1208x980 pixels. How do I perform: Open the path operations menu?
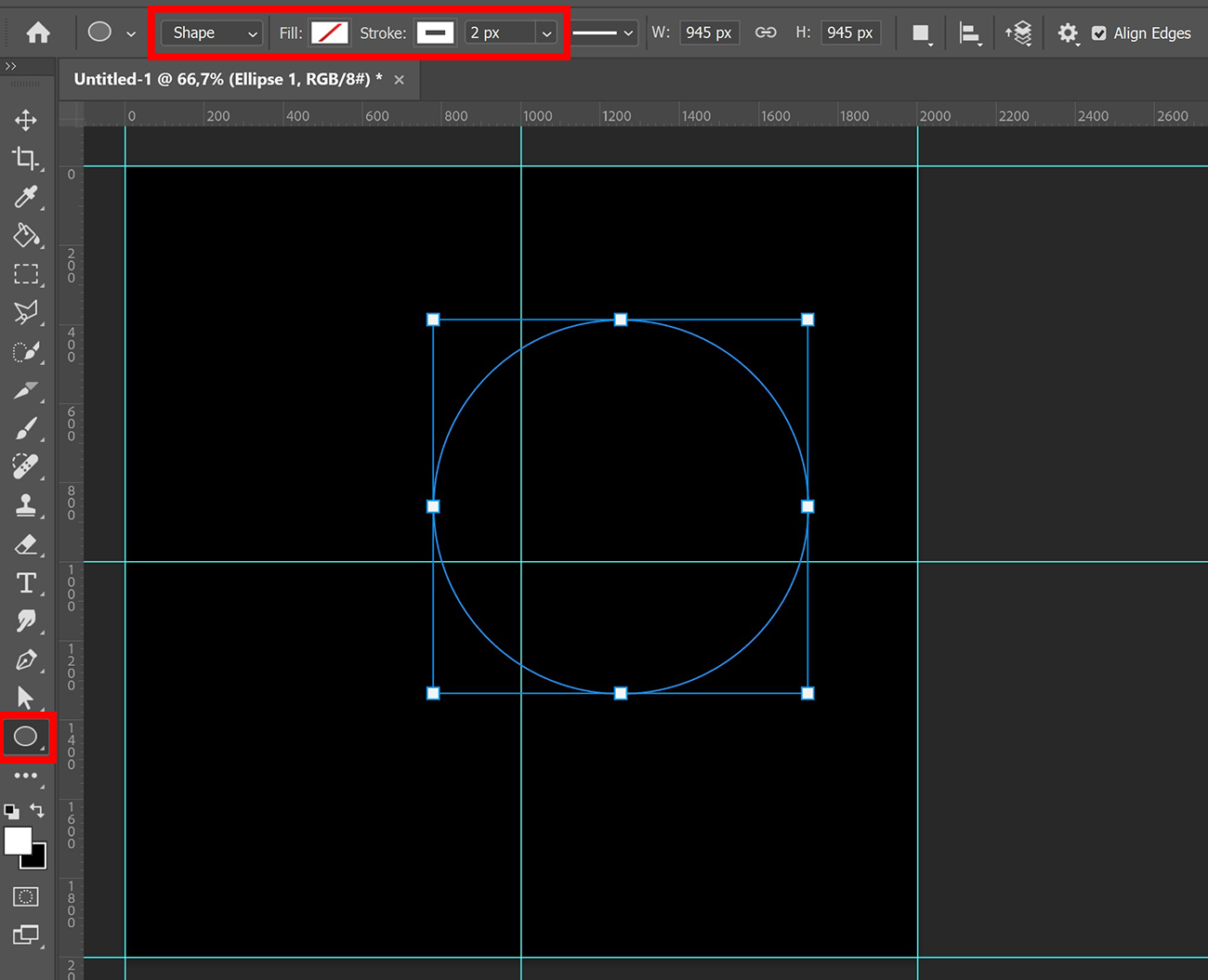[921, 33]
